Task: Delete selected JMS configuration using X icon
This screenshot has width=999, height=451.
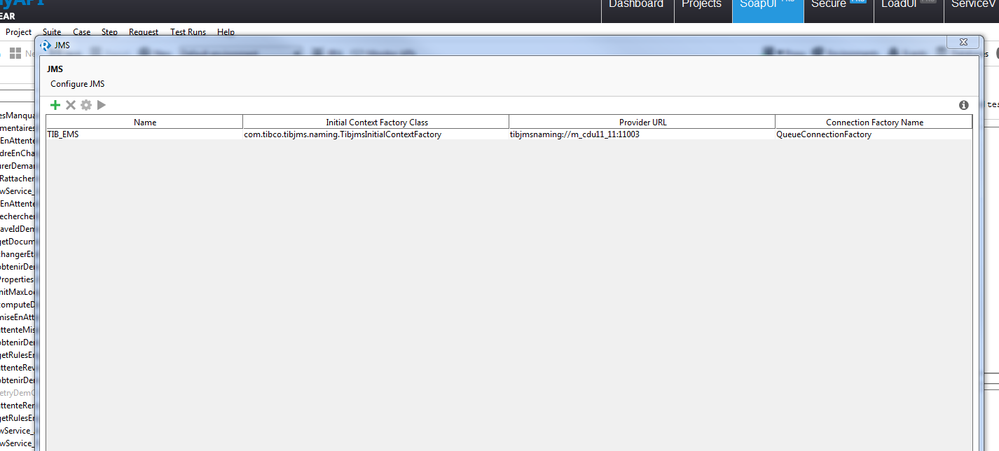Action: point(71,105)
